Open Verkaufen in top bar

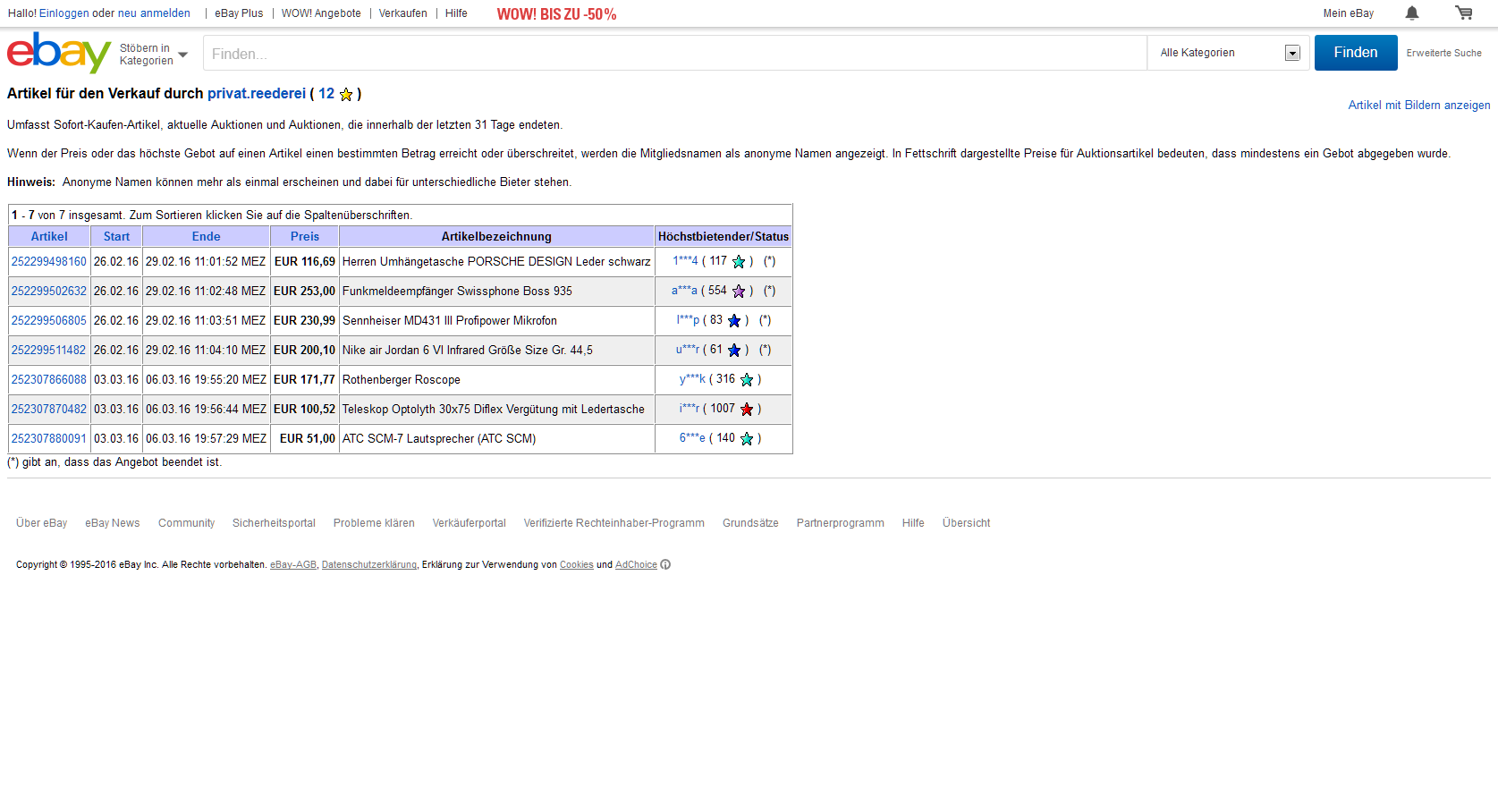click(402, 13)
